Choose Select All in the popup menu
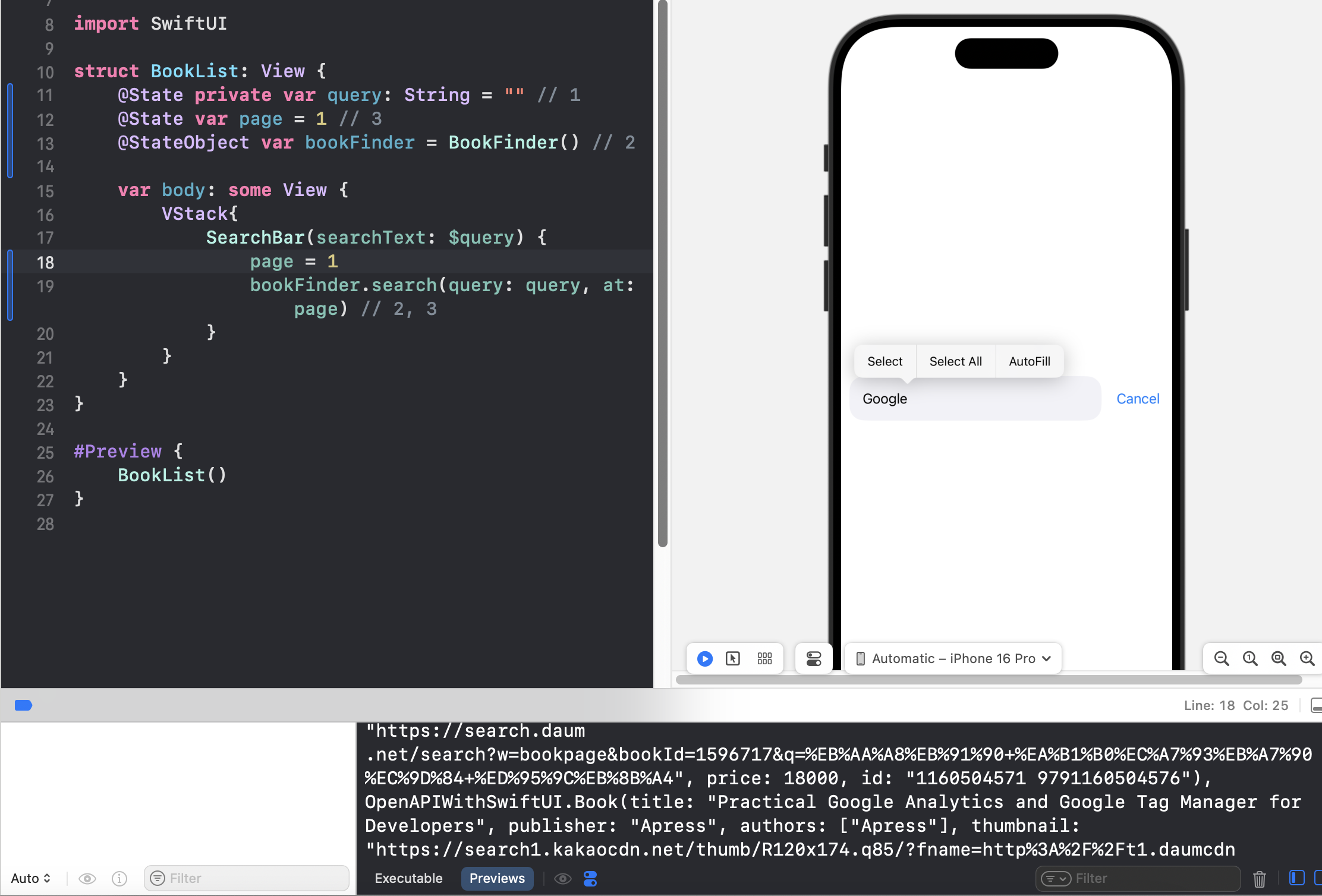The width and height of the screenshot is (1322, 896). [x=955, y=361]
